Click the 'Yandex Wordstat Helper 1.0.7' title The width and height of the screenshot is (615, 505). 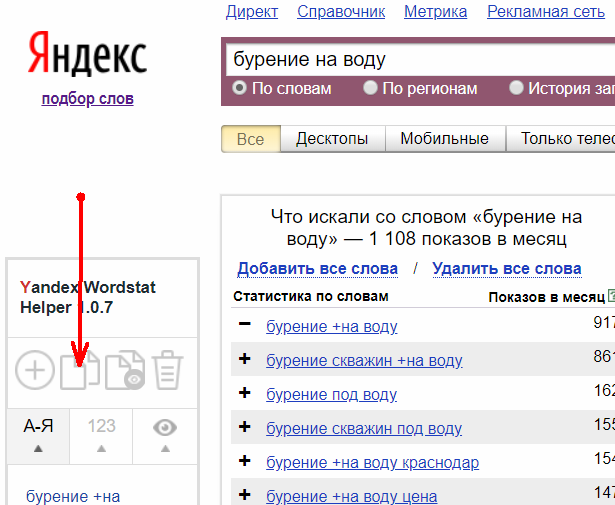[x=87, y=297]
